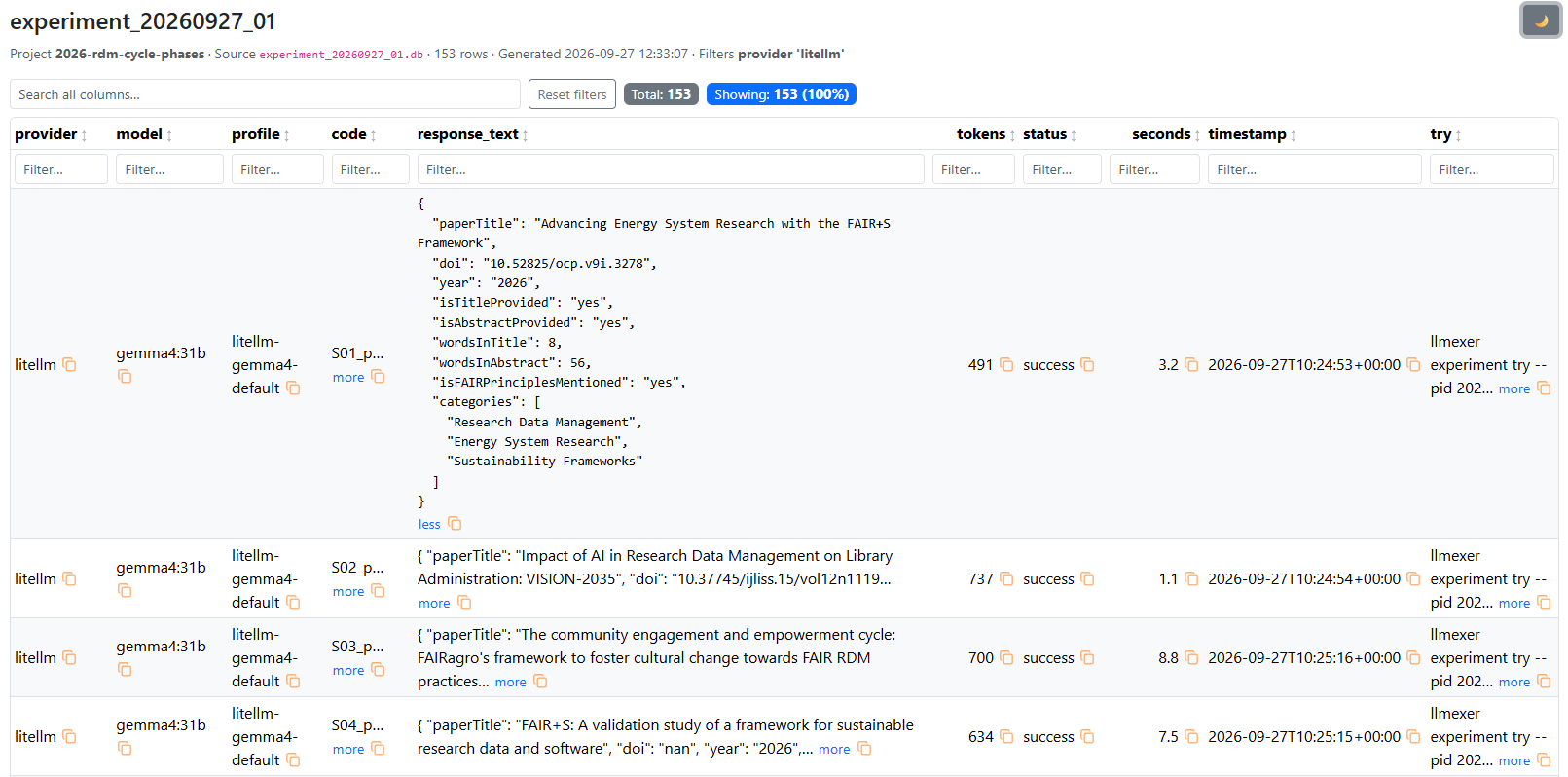
Task: Sort by response_text column
Action: pos(472,134)
